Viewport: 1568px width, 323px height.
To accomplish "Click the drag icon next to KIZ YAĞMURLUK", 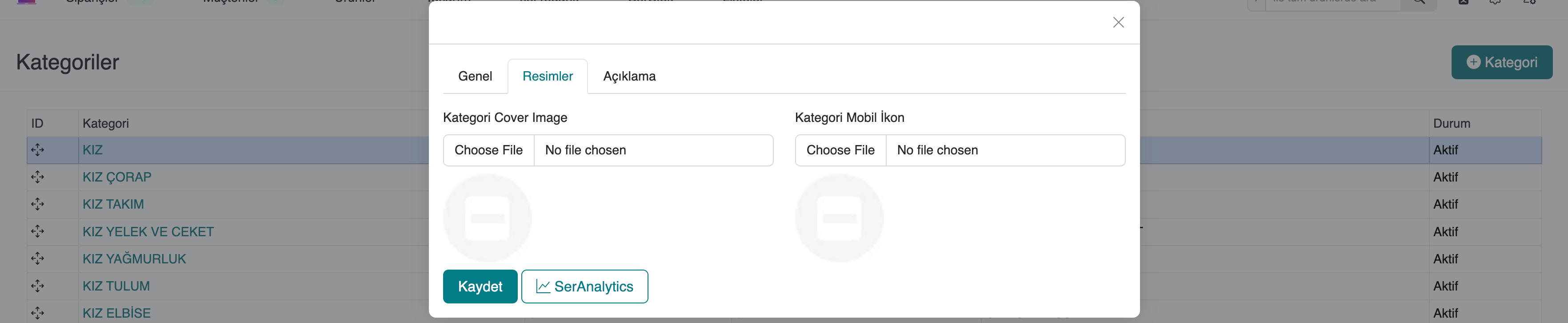I will click(x=38, y=259).
